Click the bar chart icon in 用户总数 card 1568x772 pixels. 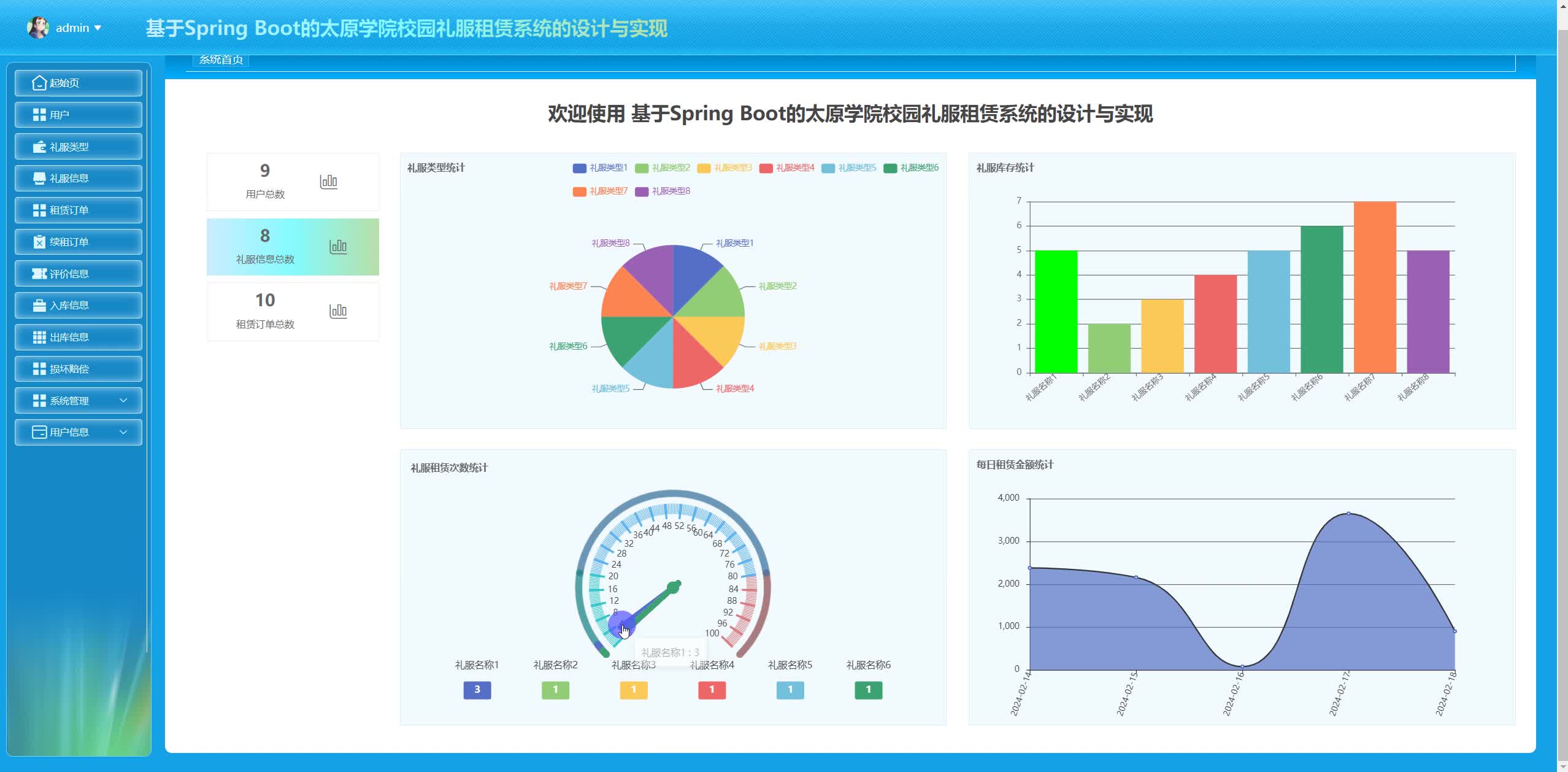pyautogui.click(x=329, y=181)
